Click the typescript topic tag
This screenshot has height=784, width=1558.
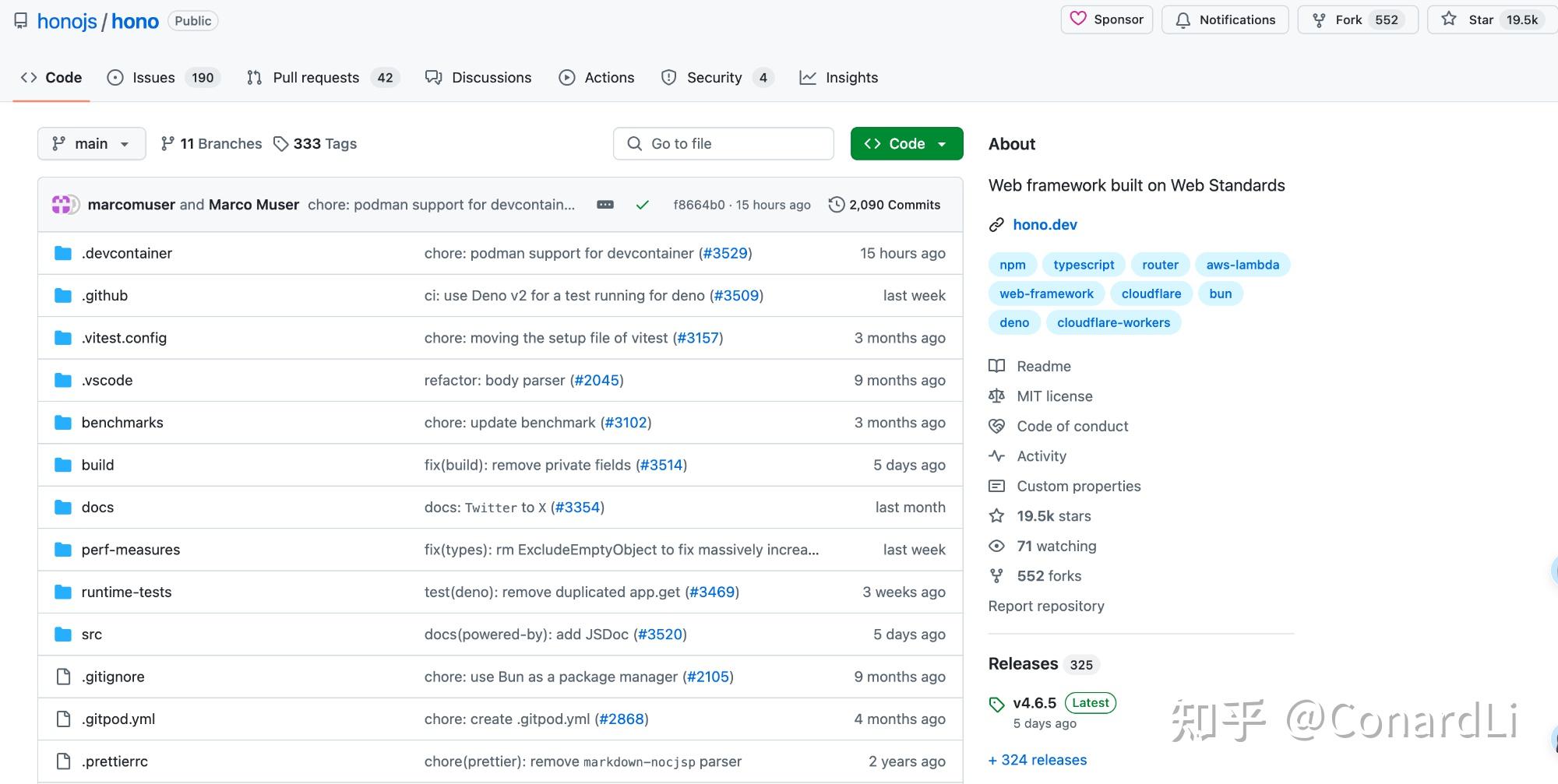(1084, 265)
